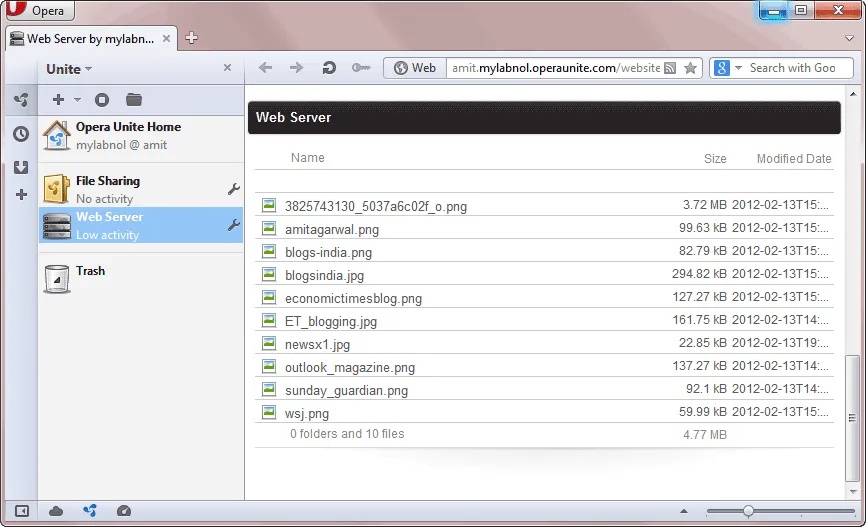Screen dimensions: 866x527
Task: Select the Web Server browser tab
Action: pyautogui.click(x=90, y=39)
